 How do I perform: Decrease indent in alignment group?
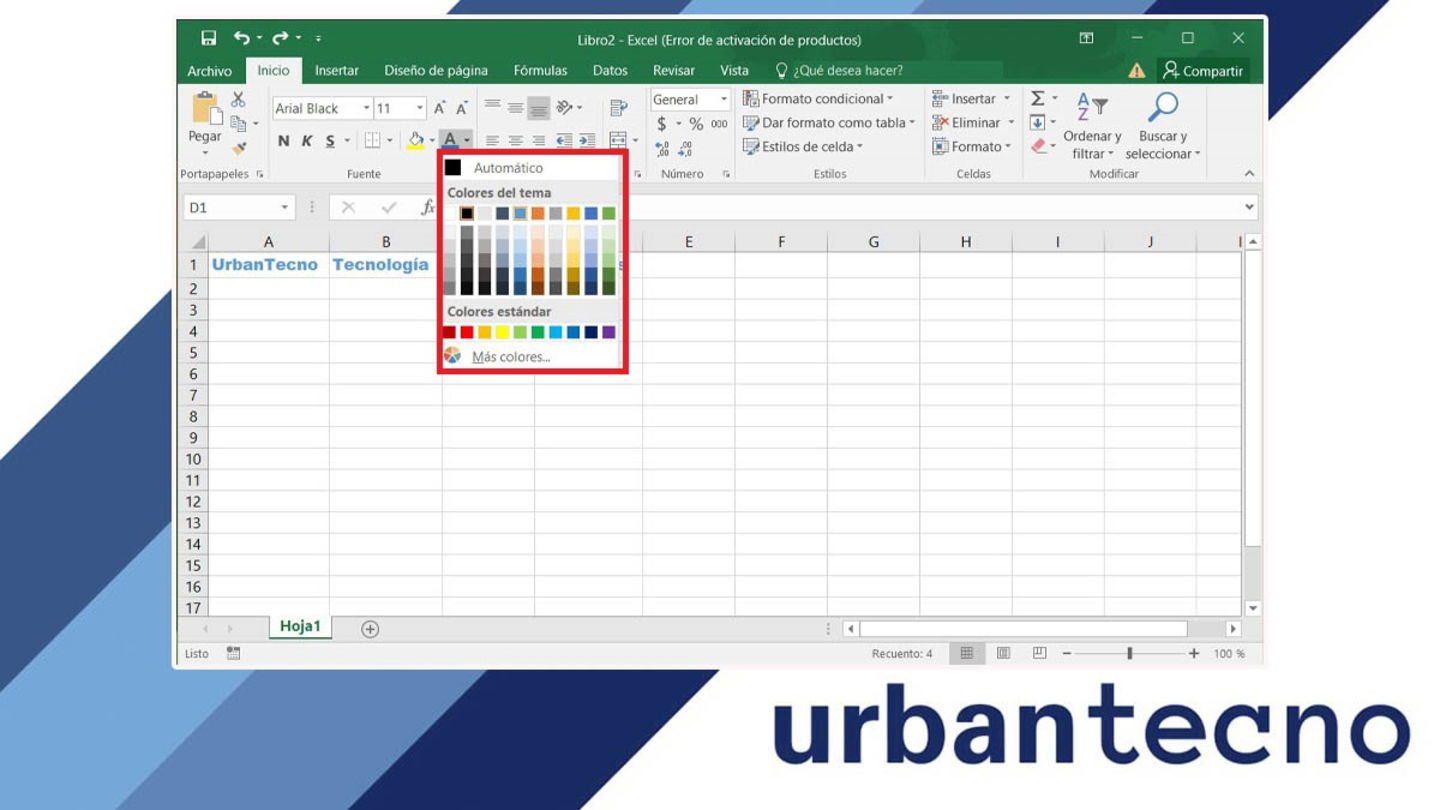coord(564,141)
